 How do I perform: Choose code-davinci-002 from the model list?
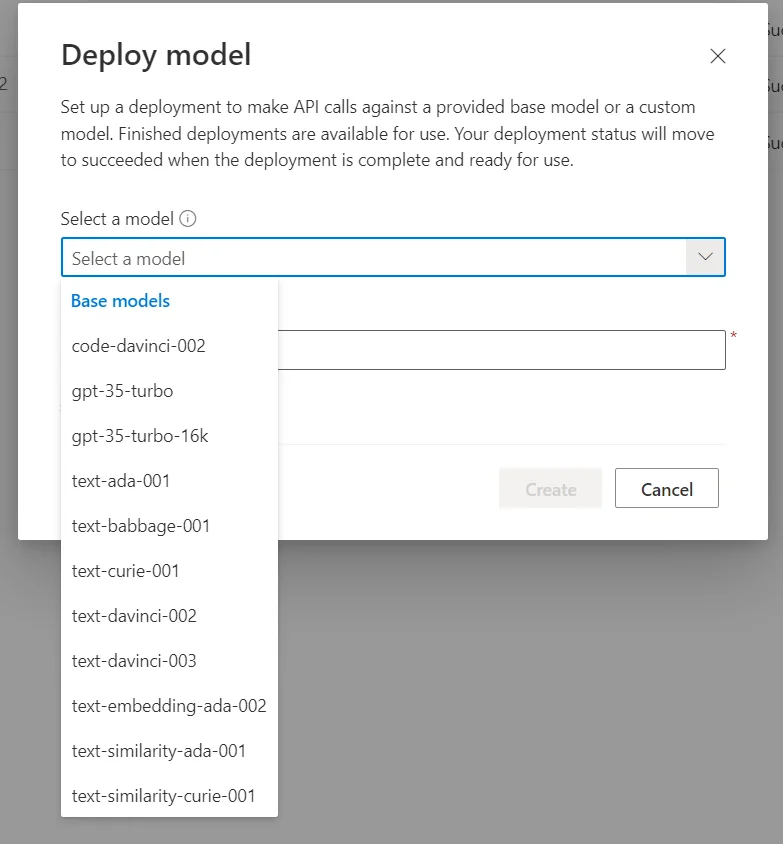(x=138, y=346)
